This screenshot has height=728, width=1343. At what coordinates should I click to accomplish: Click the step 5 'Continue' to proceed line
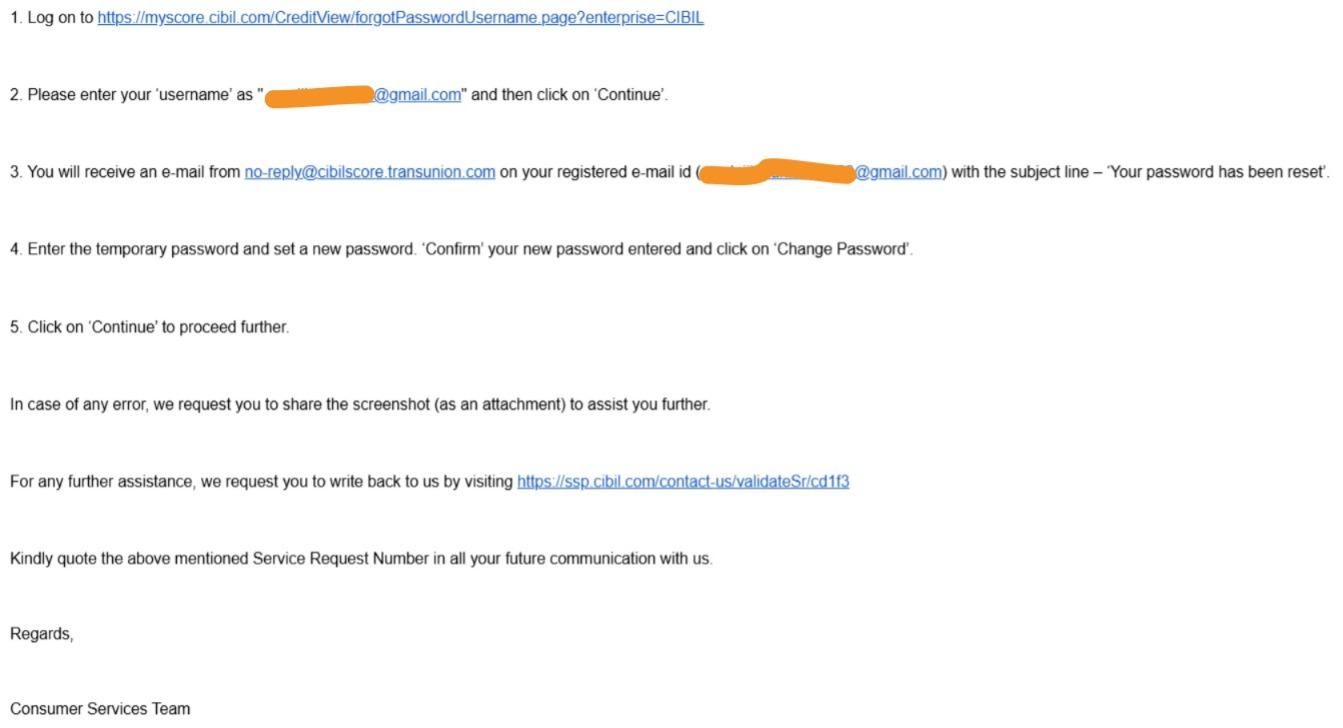pos(150,327)
